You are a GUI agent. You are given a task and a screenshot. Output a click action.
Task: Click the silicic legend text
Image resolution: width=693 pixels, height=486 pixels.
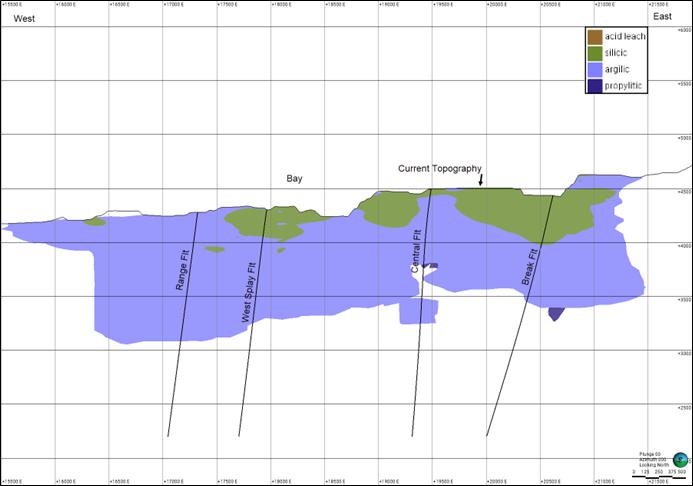pyautogui.click(x=616, y=53)
